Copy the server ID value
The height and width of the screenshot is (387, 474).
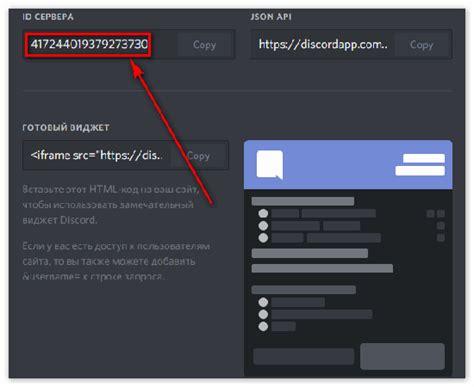[x=205, y=45]
